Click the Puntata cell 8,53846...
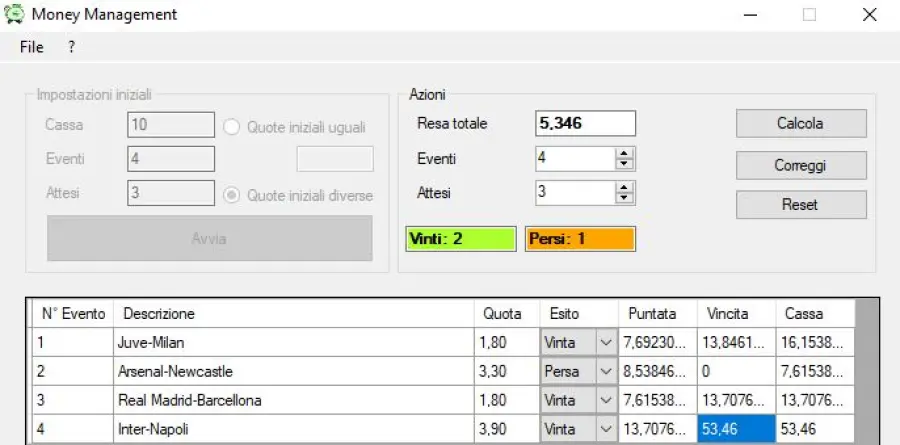This screenshot has width=900, height=445. 658,372
